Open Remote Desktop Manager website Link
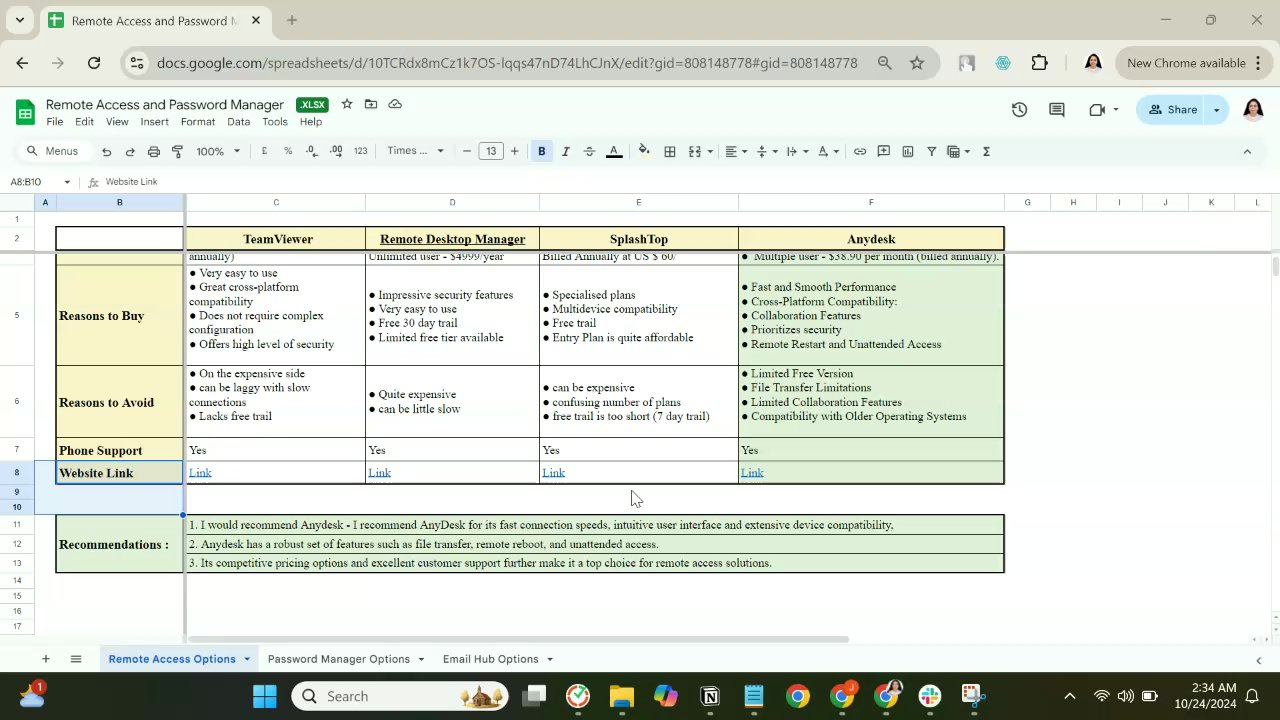This screenshot has height=720, width=1280. [379, 473]
